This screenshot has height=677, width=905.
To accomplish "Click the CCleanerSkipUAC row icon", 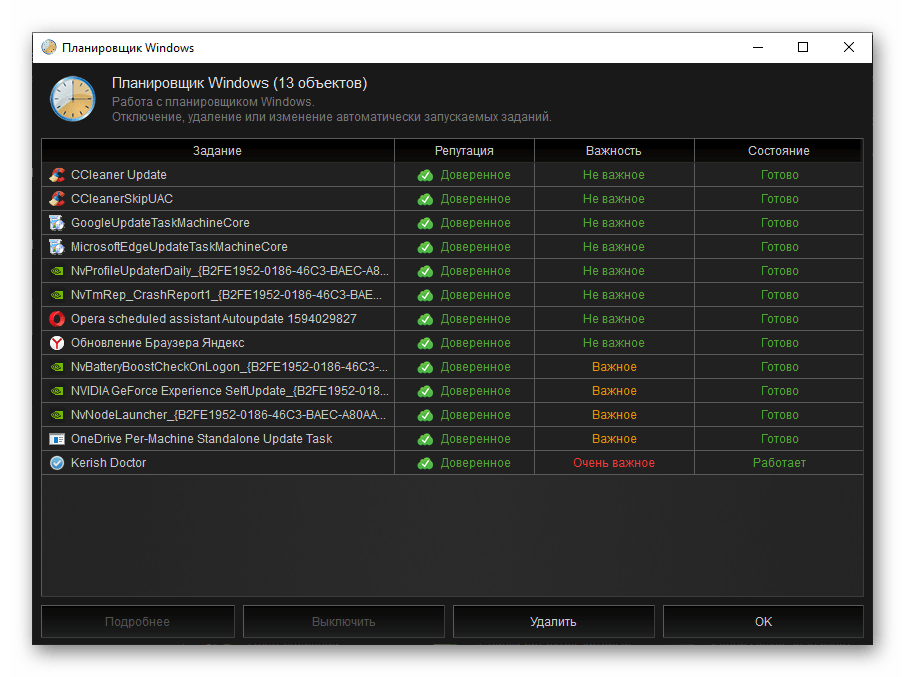I will click(57, 199).
